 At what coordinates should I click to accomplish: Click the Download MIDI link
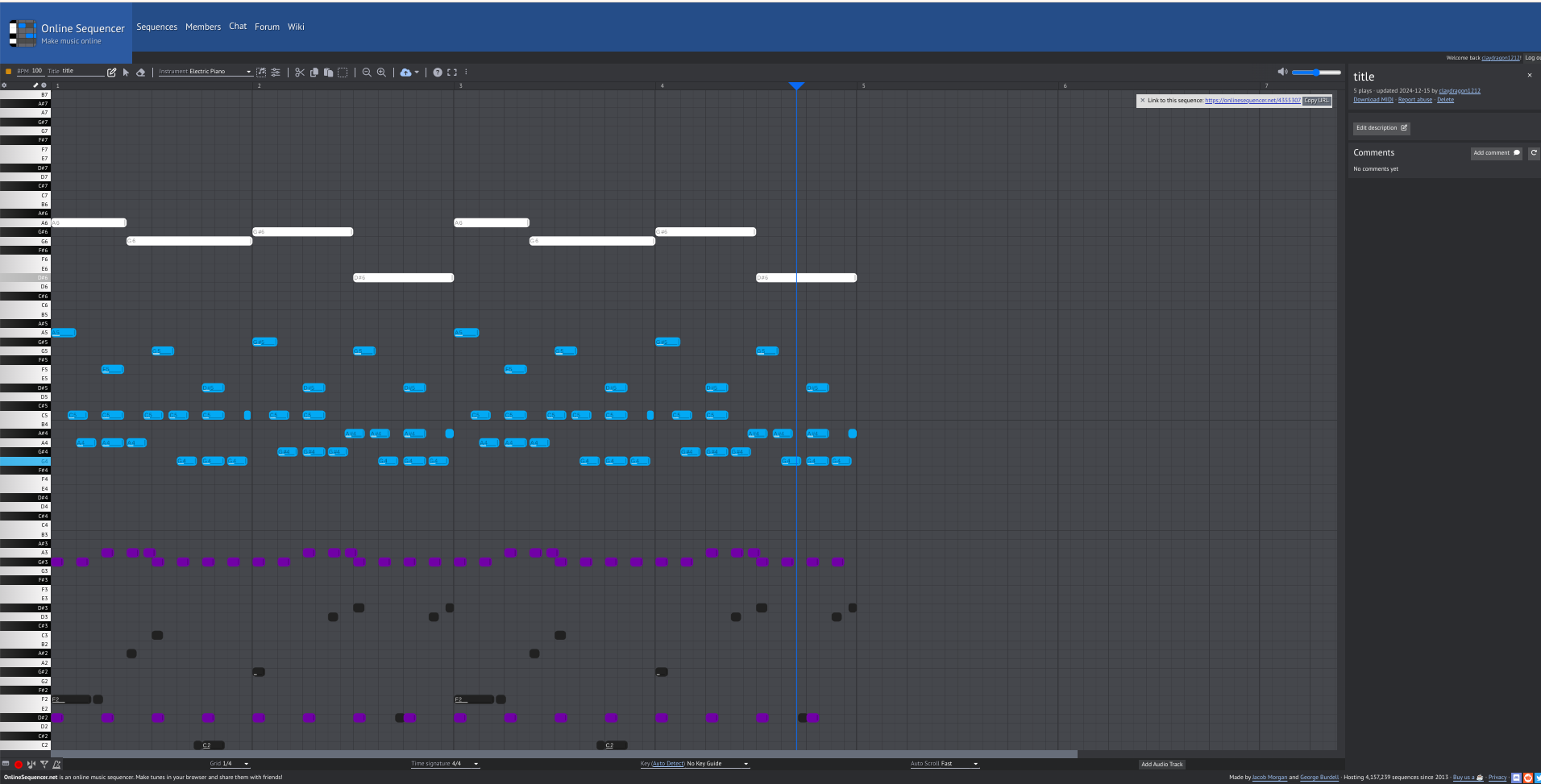(x=1373, y=100)
